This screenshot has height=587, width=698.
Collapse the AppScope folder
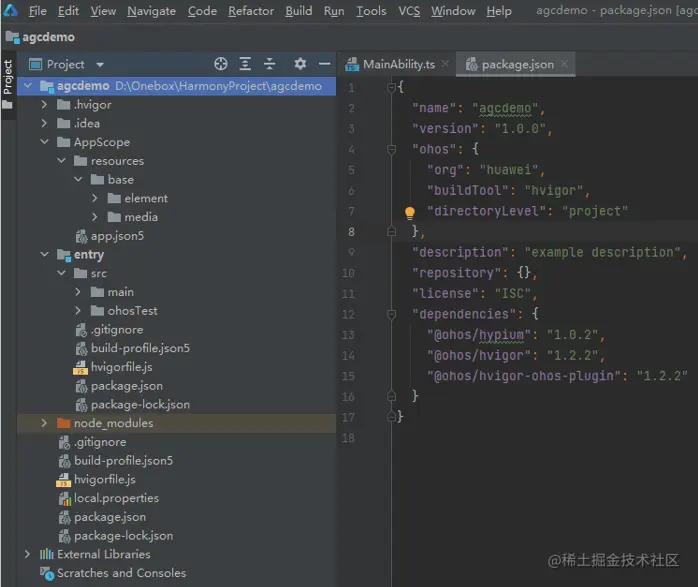pyautogui.click(x=45, y=142)
